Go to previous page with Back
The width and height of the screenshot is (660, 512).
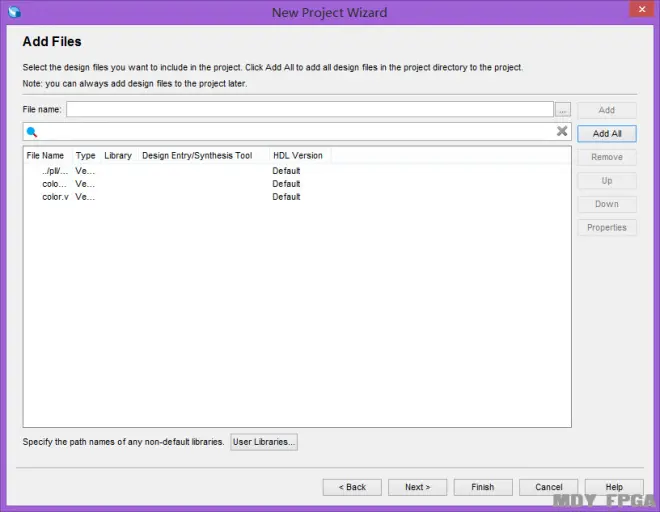[x=352, y=487]
